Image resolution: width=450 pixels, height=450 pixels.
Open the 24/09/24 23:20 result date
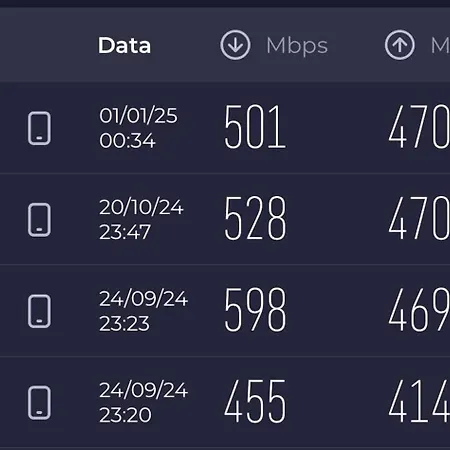coord(143,402)
